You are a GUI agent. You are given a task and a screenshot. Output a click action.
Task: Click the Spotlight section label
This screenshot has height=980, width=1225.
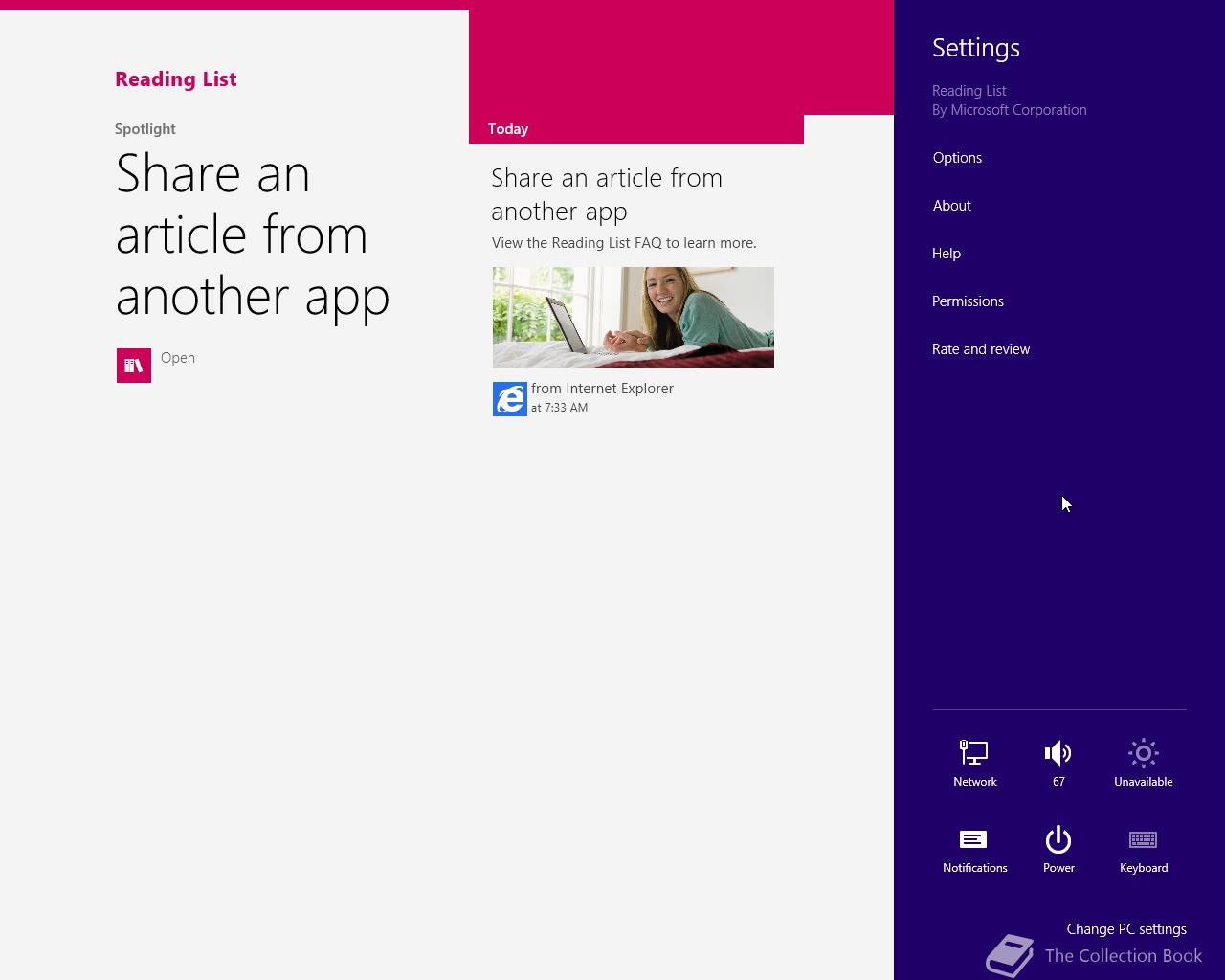[145, 129]
